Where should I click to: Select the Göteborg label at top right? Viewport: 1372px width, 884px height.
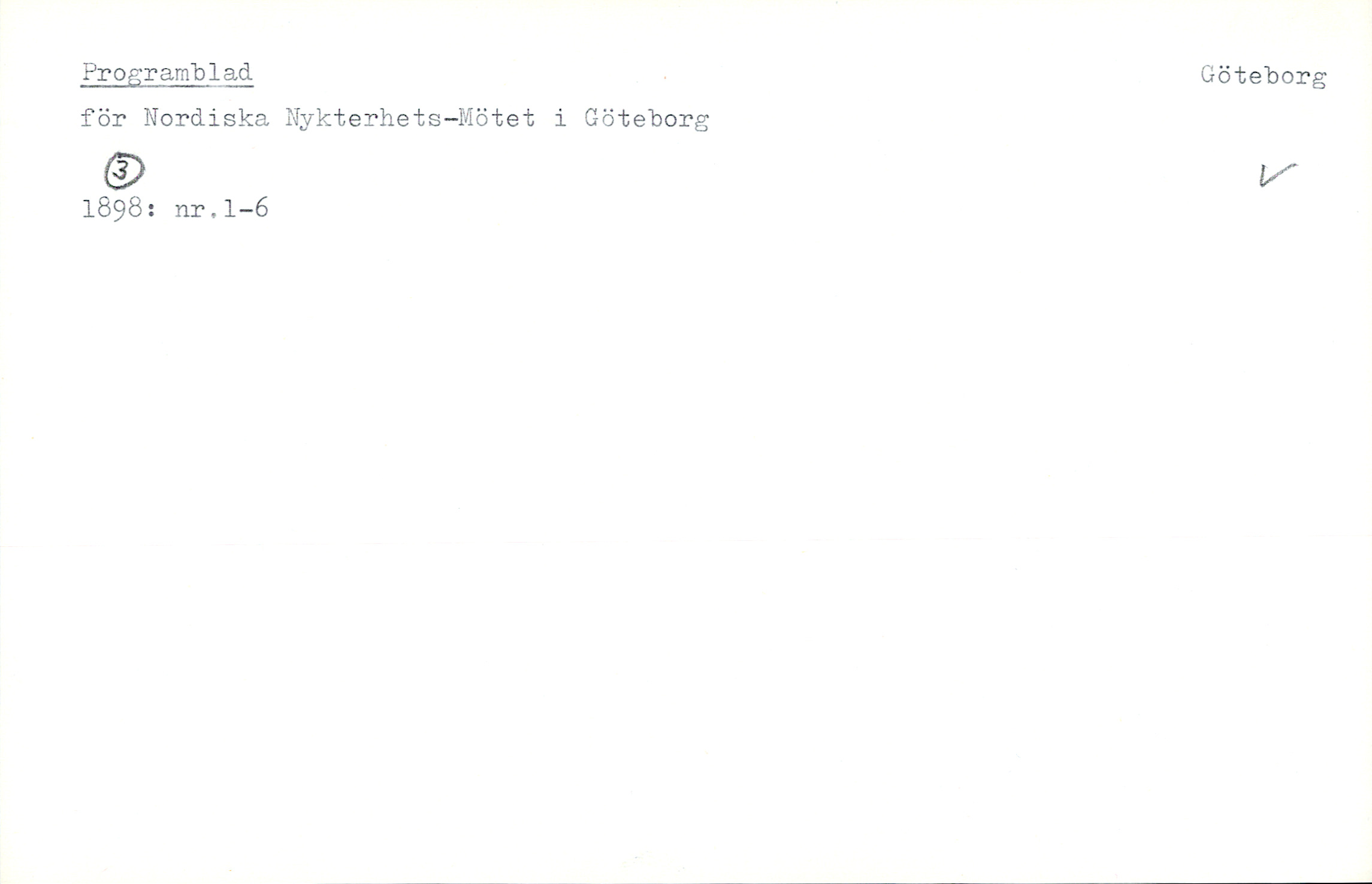coord(1264,77)
